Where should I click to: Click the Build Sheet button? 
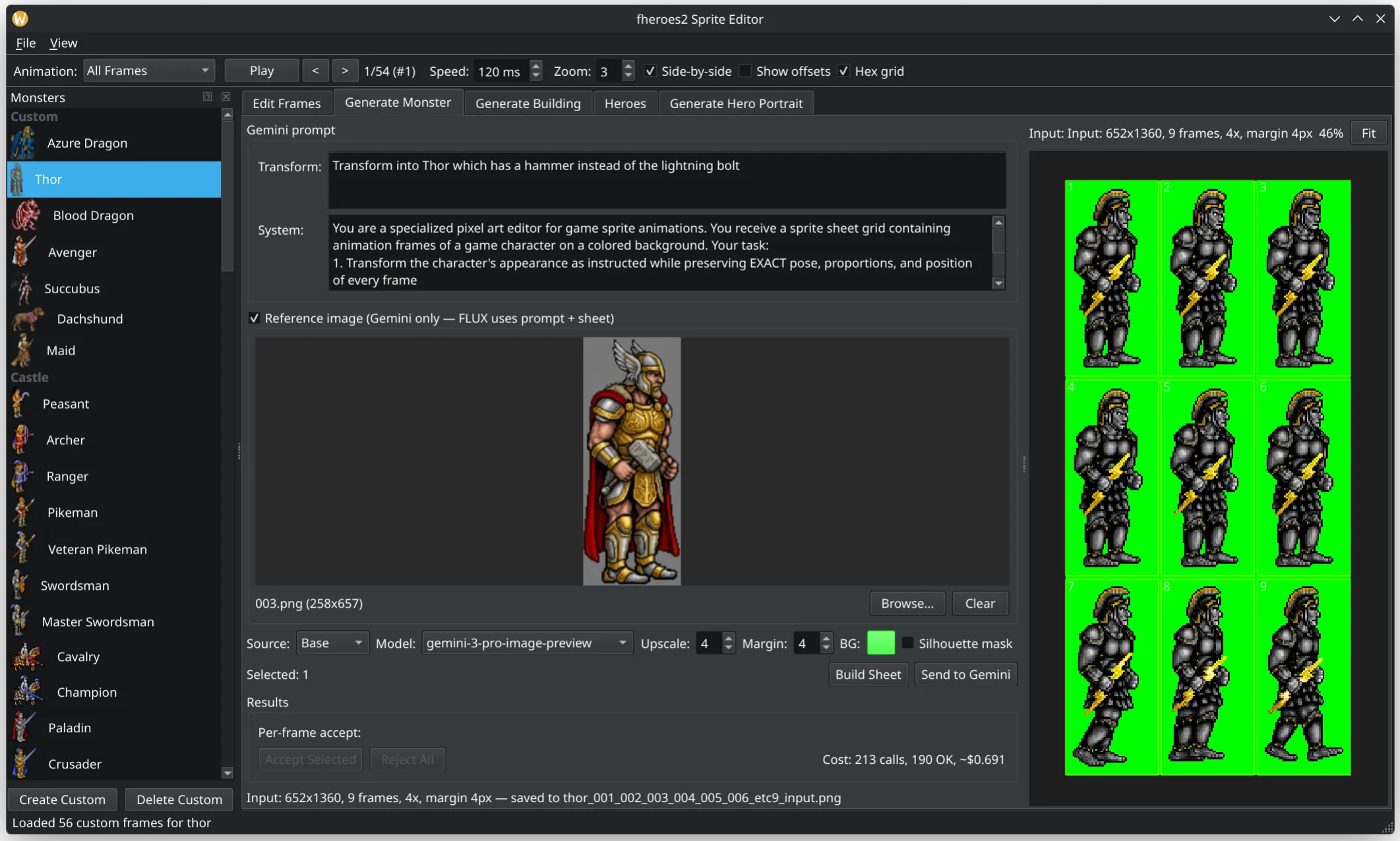[868, 674]
